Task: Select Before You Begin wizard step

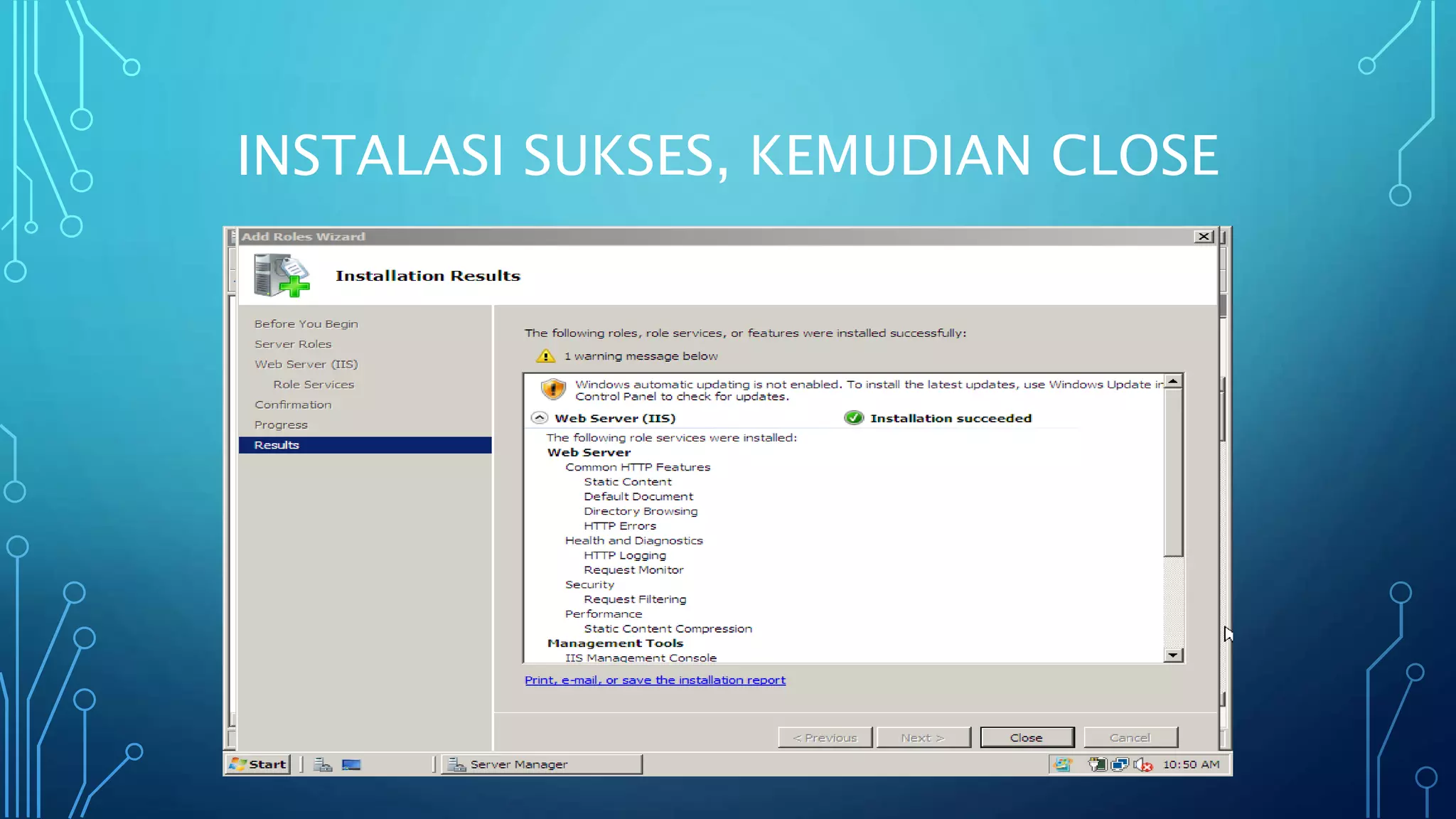Action: 306,323
